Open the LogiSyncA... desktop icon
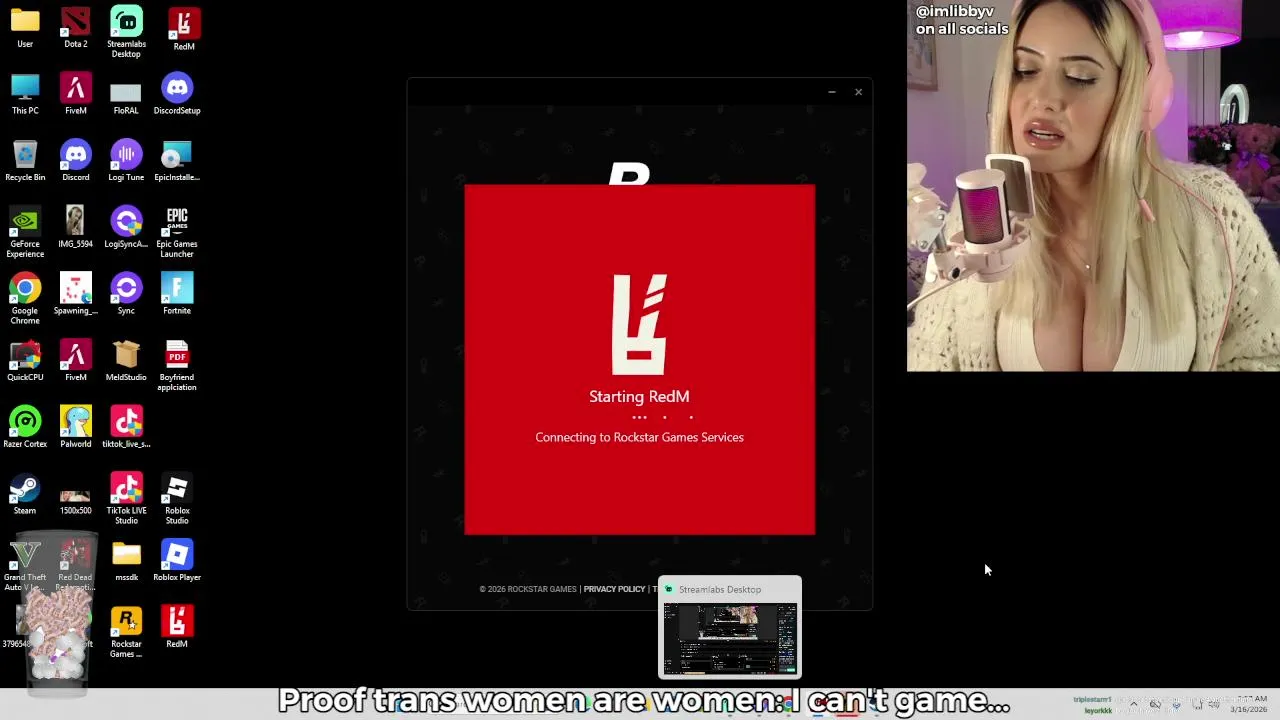Screen dimensions: 1280x720 126,227
